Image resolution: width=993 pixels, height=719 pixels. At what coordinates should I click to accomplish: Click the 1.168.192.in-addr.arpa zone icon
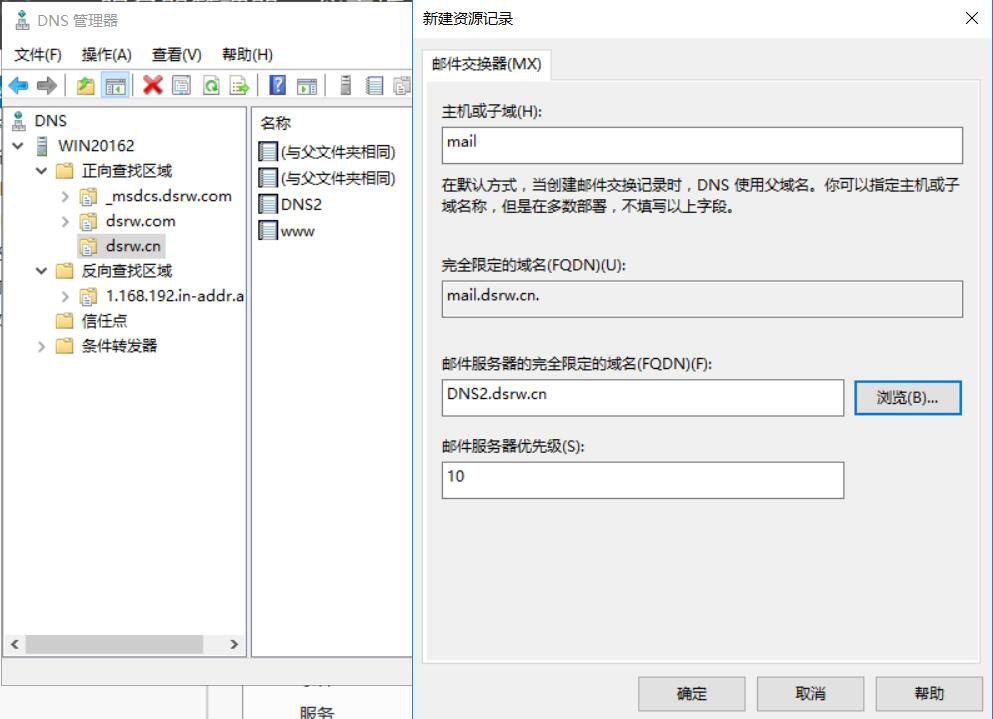coord(89,296)
